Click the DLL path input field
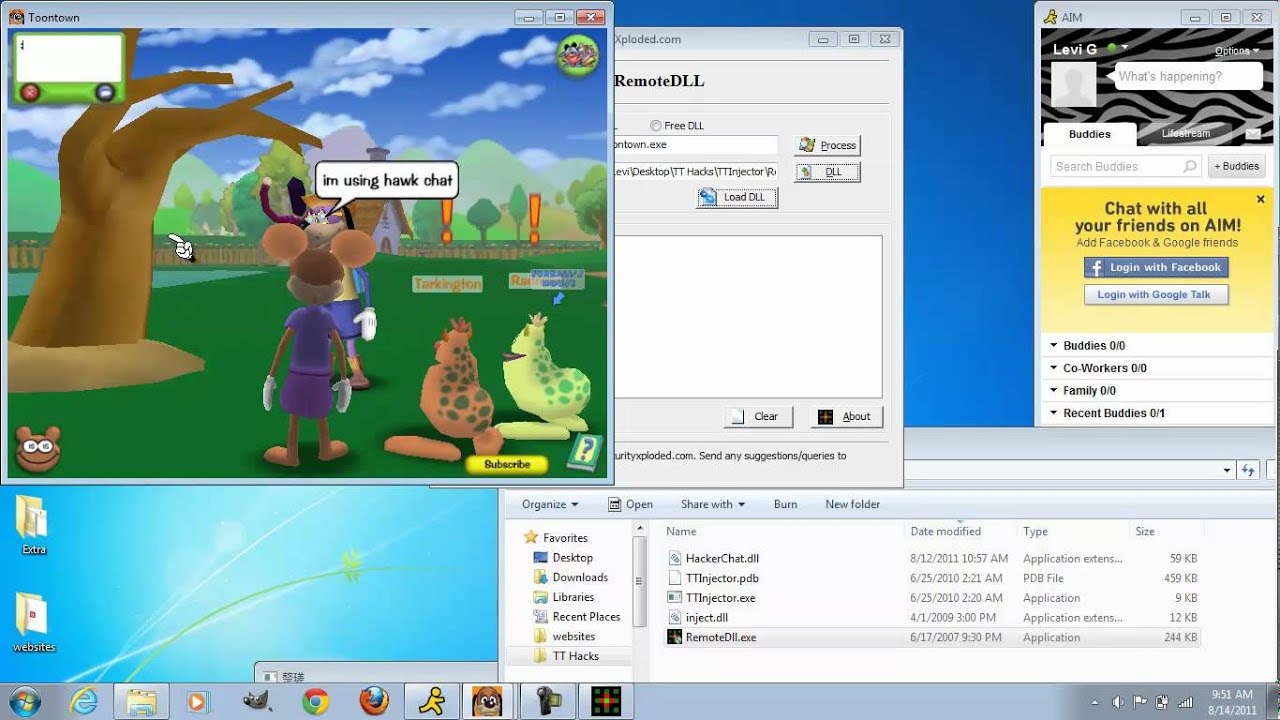Image resolution: width=1280 pixels, height=720 pixels. pyautogui.click(x=696, y=172)
